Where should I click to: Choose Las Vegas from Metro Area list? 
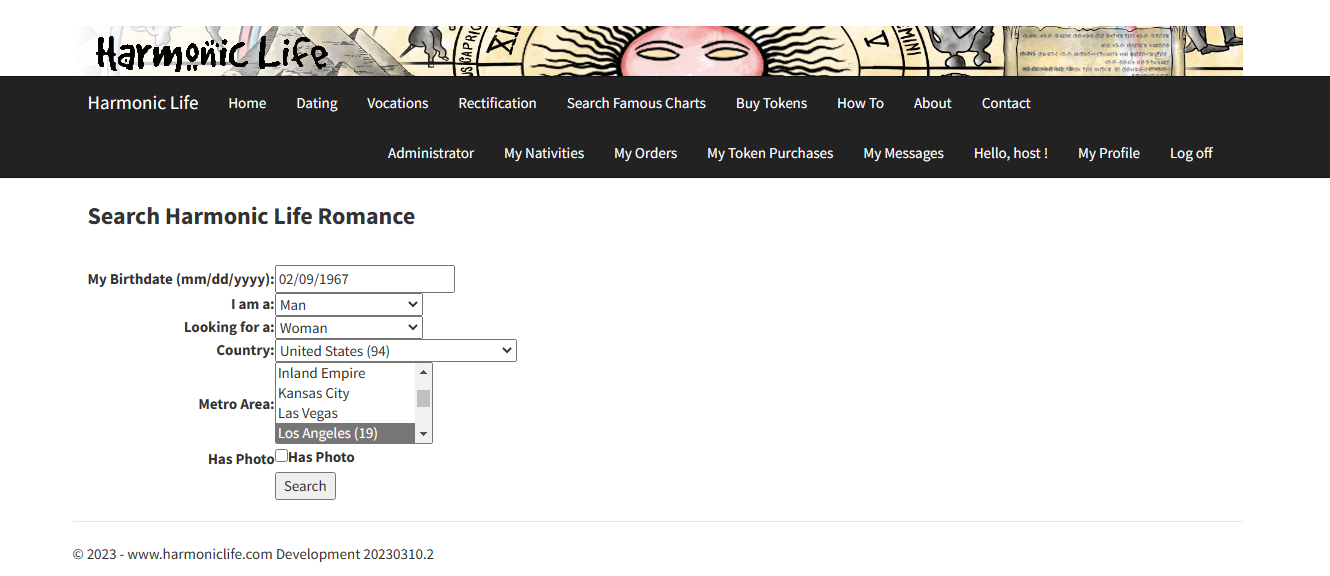[308, 413]
